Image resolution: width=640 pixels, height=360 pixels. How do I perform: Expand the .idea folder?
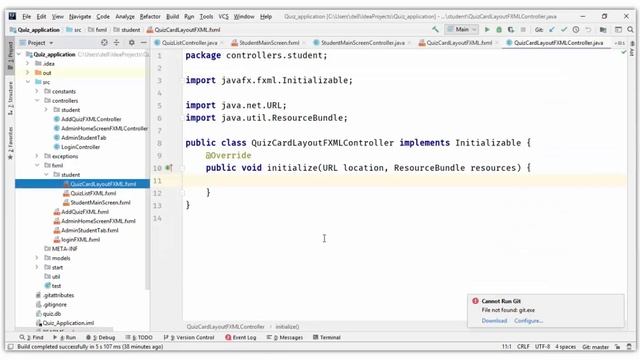[28, 63]
